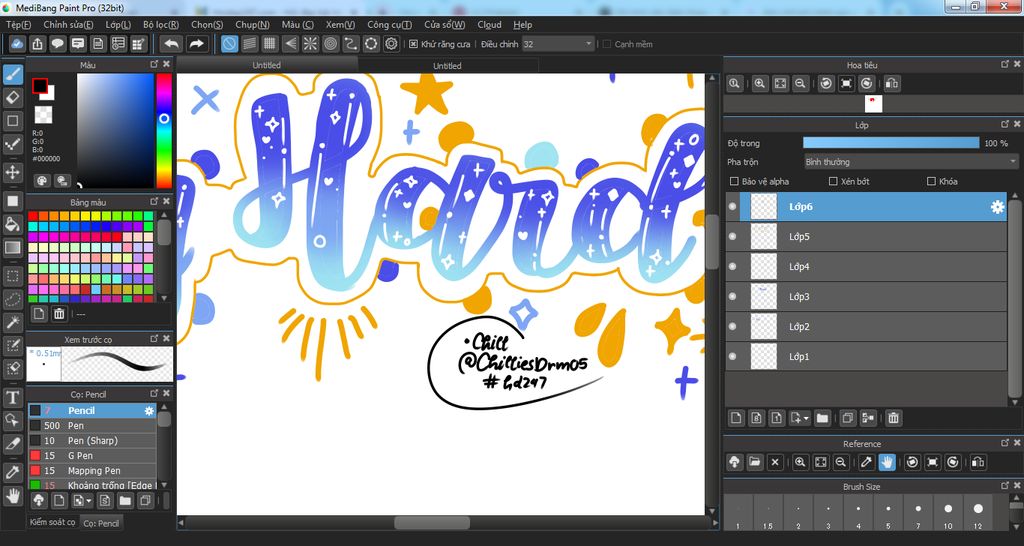
Task: Click the transparent color swatch
Action: tap(43, 114)
